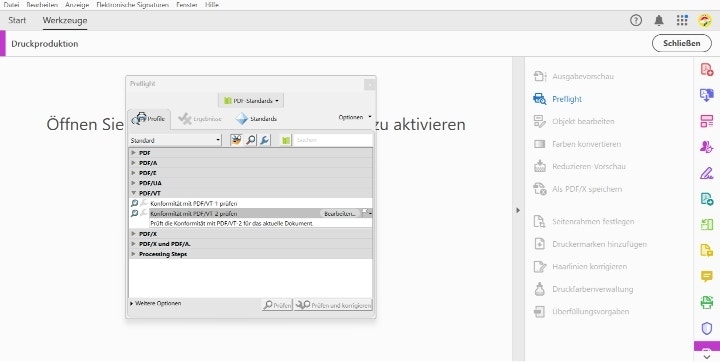The height and width of the screenshot is (363, 720).
Task: Open the shield protect sidebar tool
Action: click(x=706, y=328)
